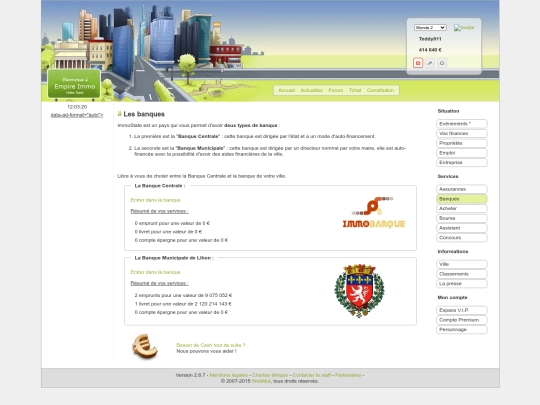Click the wrench settings icon
This screenshot has height=405, width=540.
click(x=430, y=63)
